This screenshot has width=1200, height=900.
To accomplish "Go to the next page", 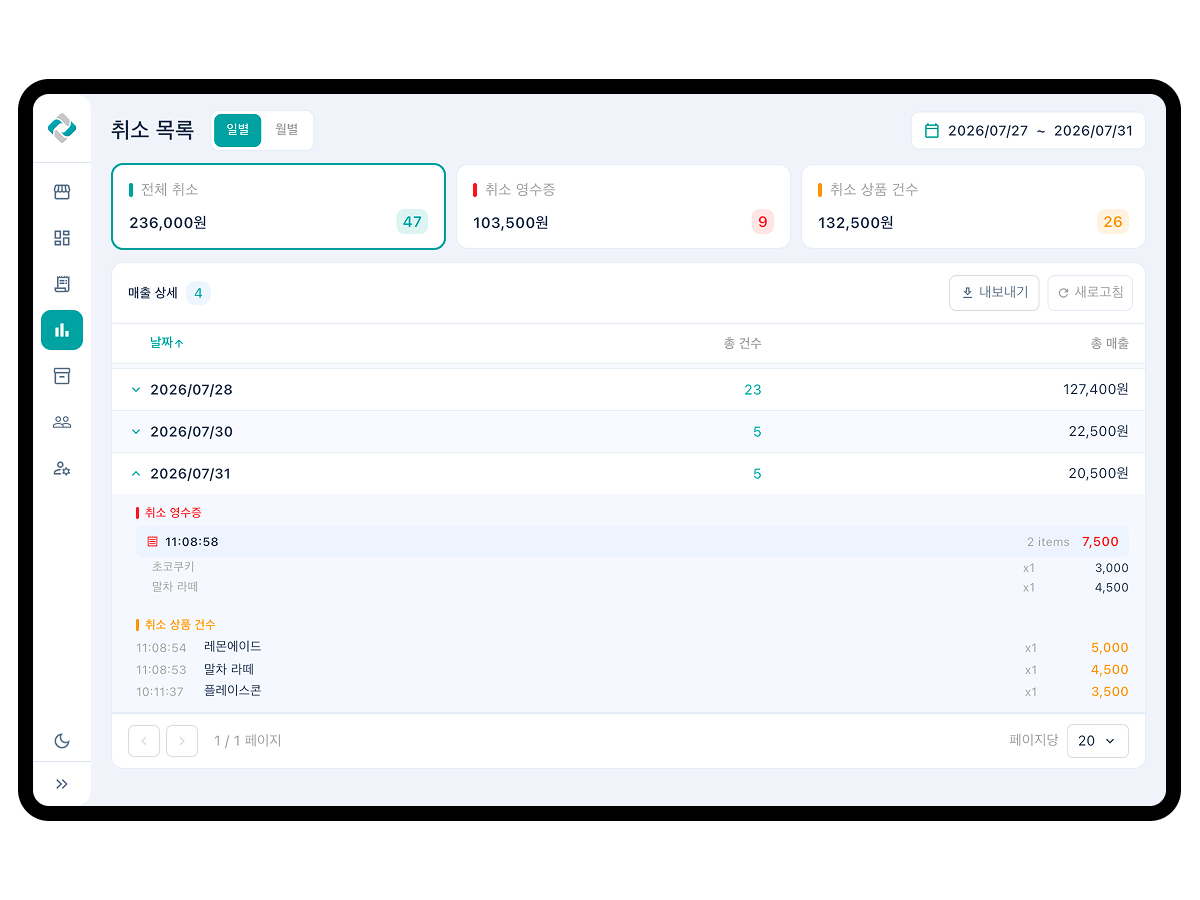I will (182, 741).
